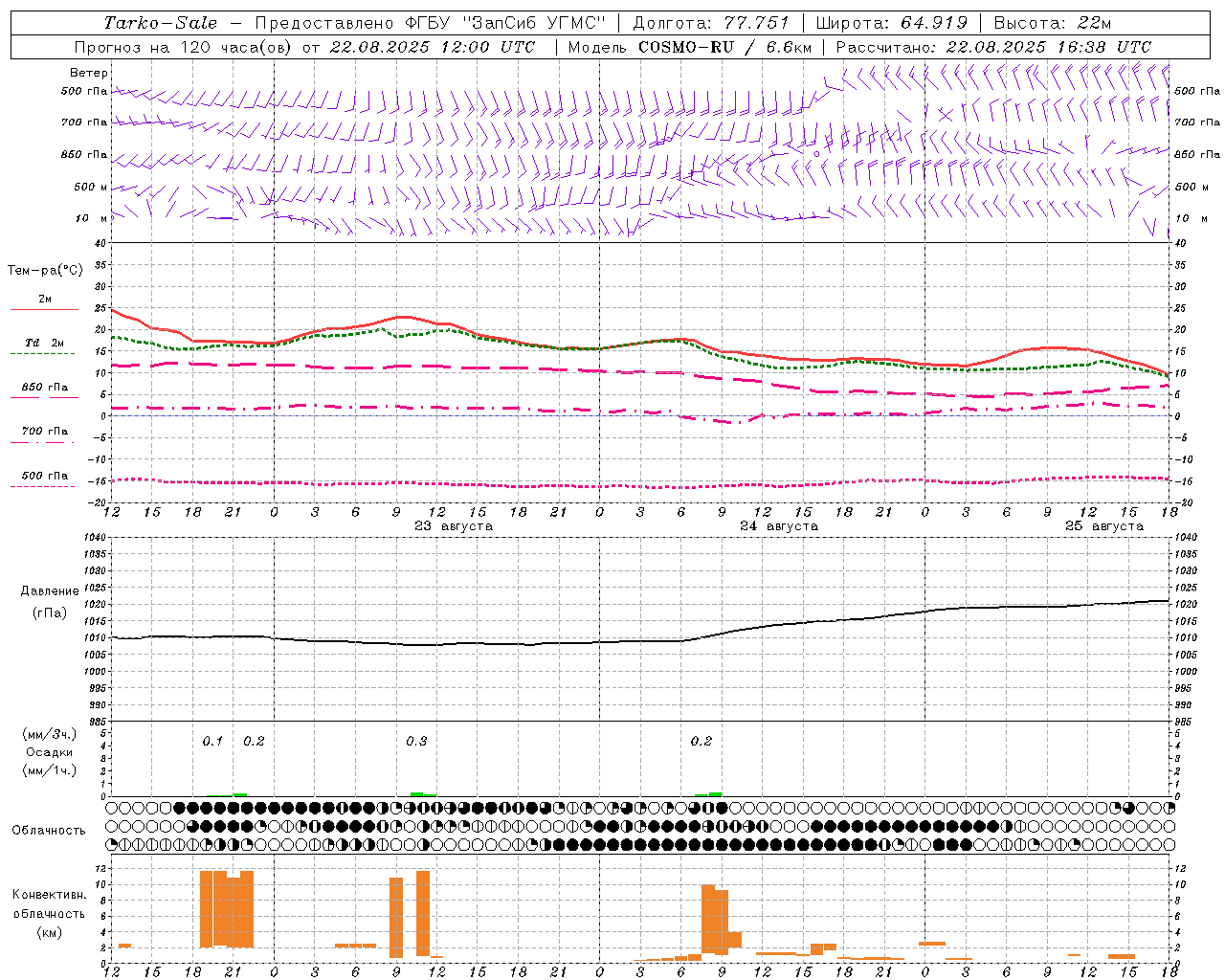The image size is (1225, 980).
Task: Select the 850 гПа temperature legend entry
Action: point(45,388)
